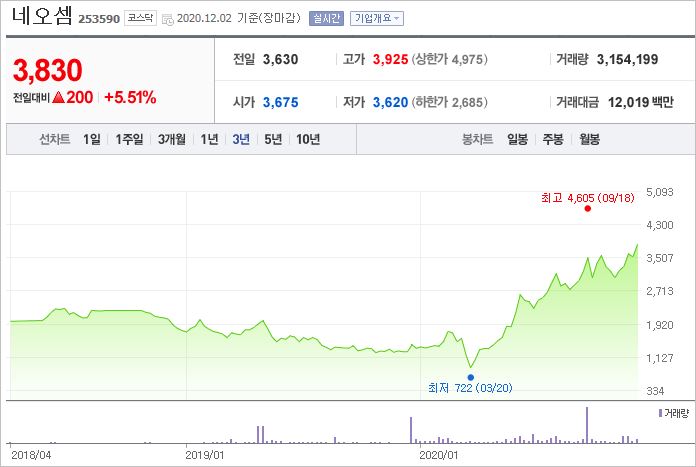
Task: Click the stock code 253590
Action: point(99,19)
